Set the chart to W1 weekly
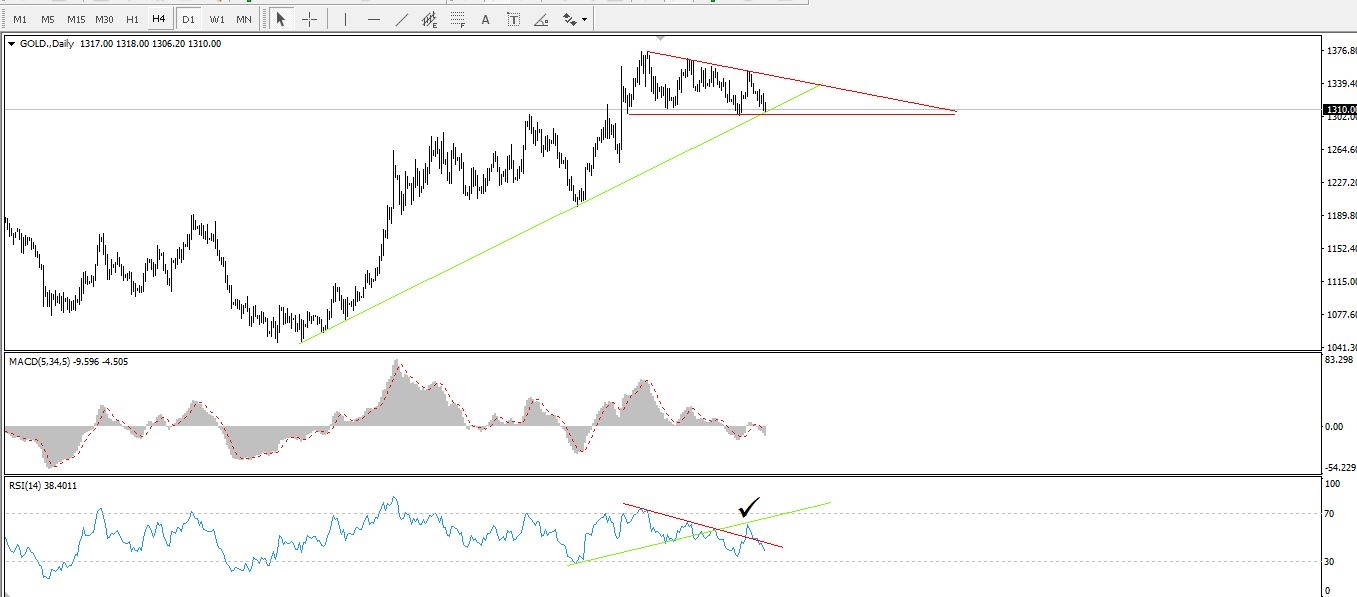This screenshot has width=1357, height=597. [x=216, y=19]
